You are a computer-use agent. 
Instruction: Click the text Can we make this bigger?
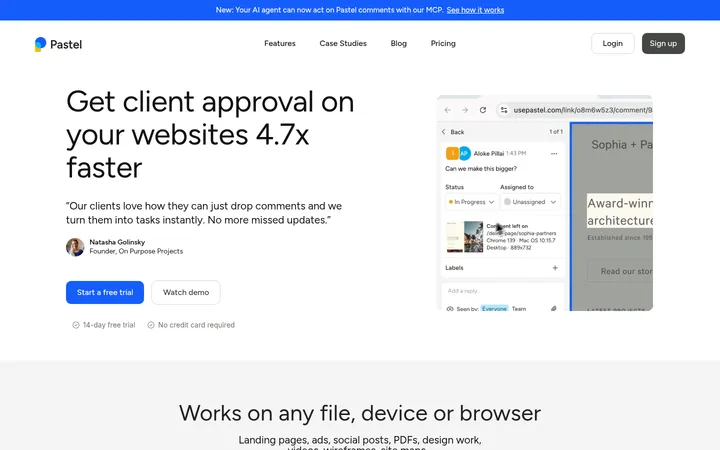point(481,169)
